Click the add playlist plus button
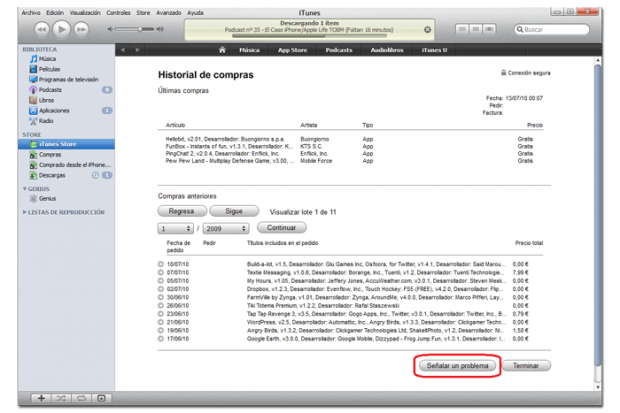Screen dimensions: 620x413 point(39,398)
